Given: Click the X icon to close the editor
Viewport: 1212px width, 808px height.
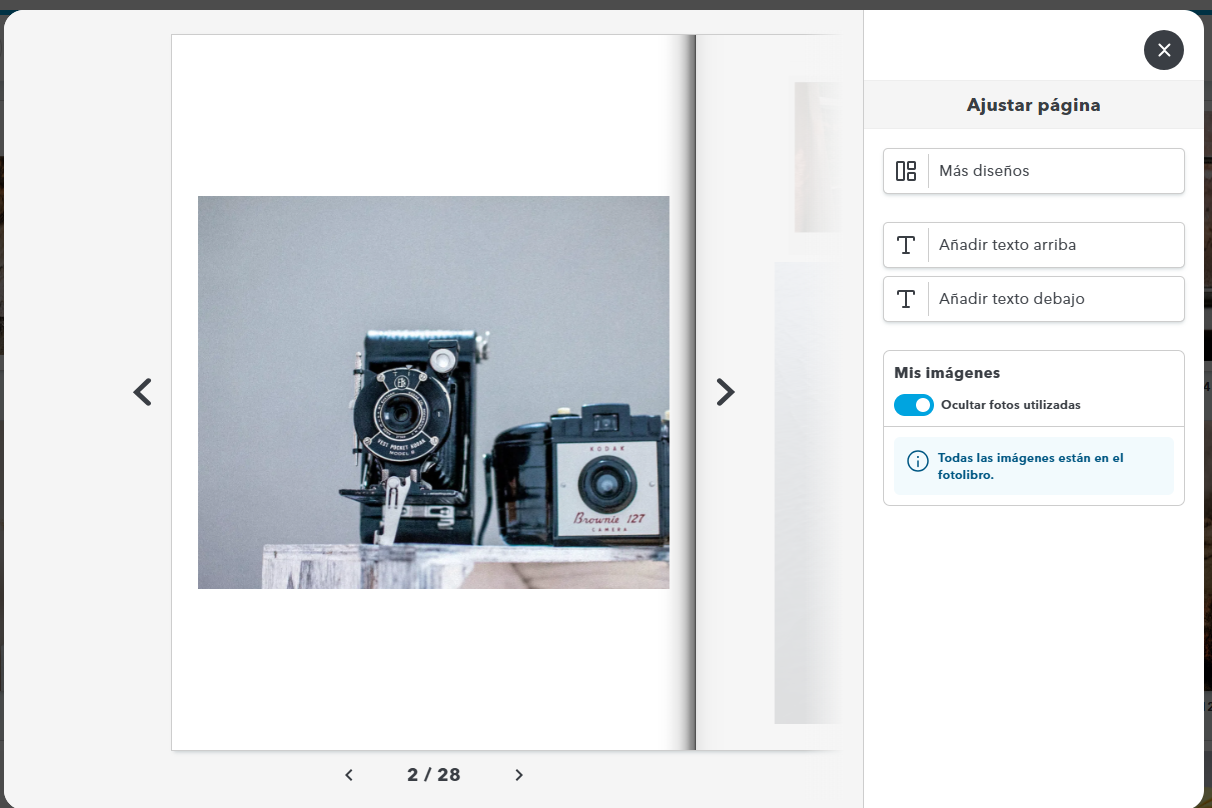Looking at the screenshot, I should pyautogui.click(x=1163, y=50).
